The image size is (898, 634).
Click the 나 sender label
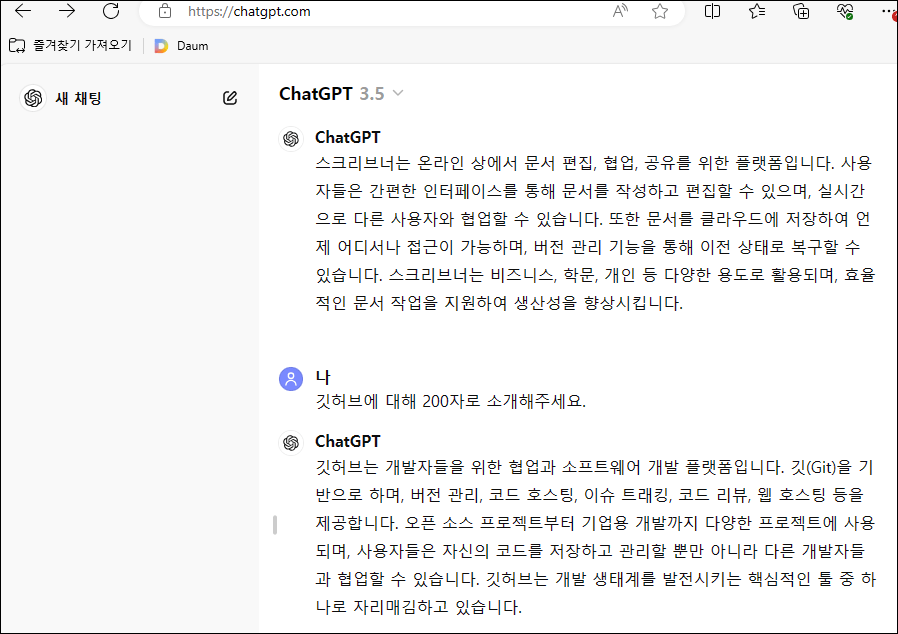pos(323,377)
